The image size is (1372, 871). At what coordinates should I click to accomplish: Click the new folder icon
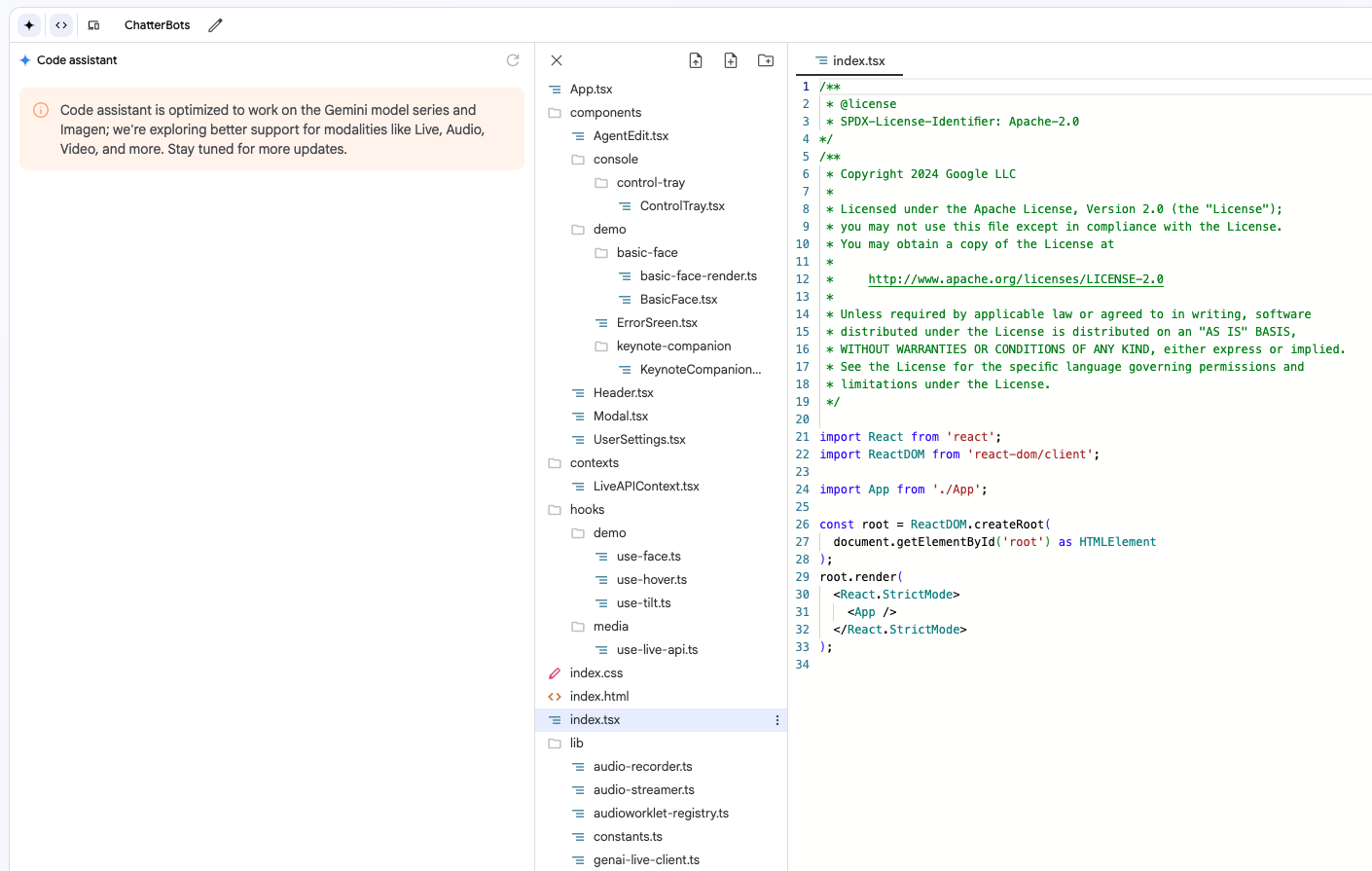766,60
